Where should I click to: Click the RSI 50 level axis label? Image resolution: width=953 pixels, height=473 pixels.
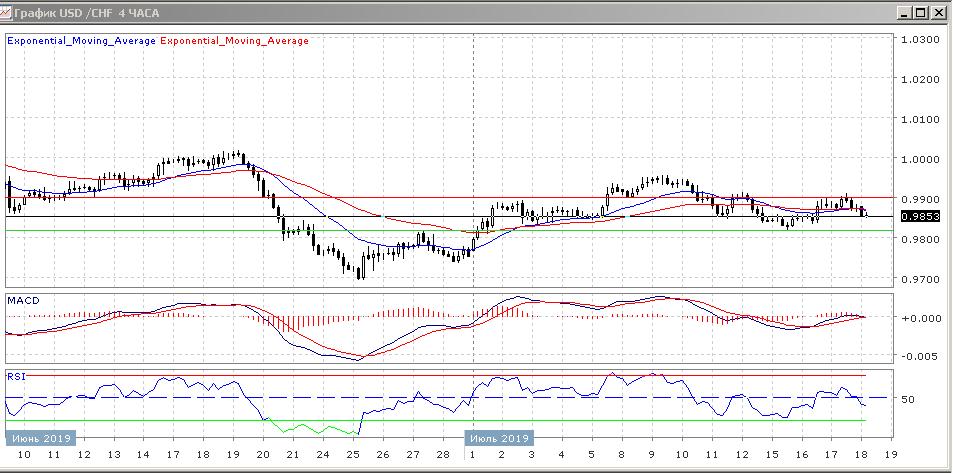[x=909, y=399]
